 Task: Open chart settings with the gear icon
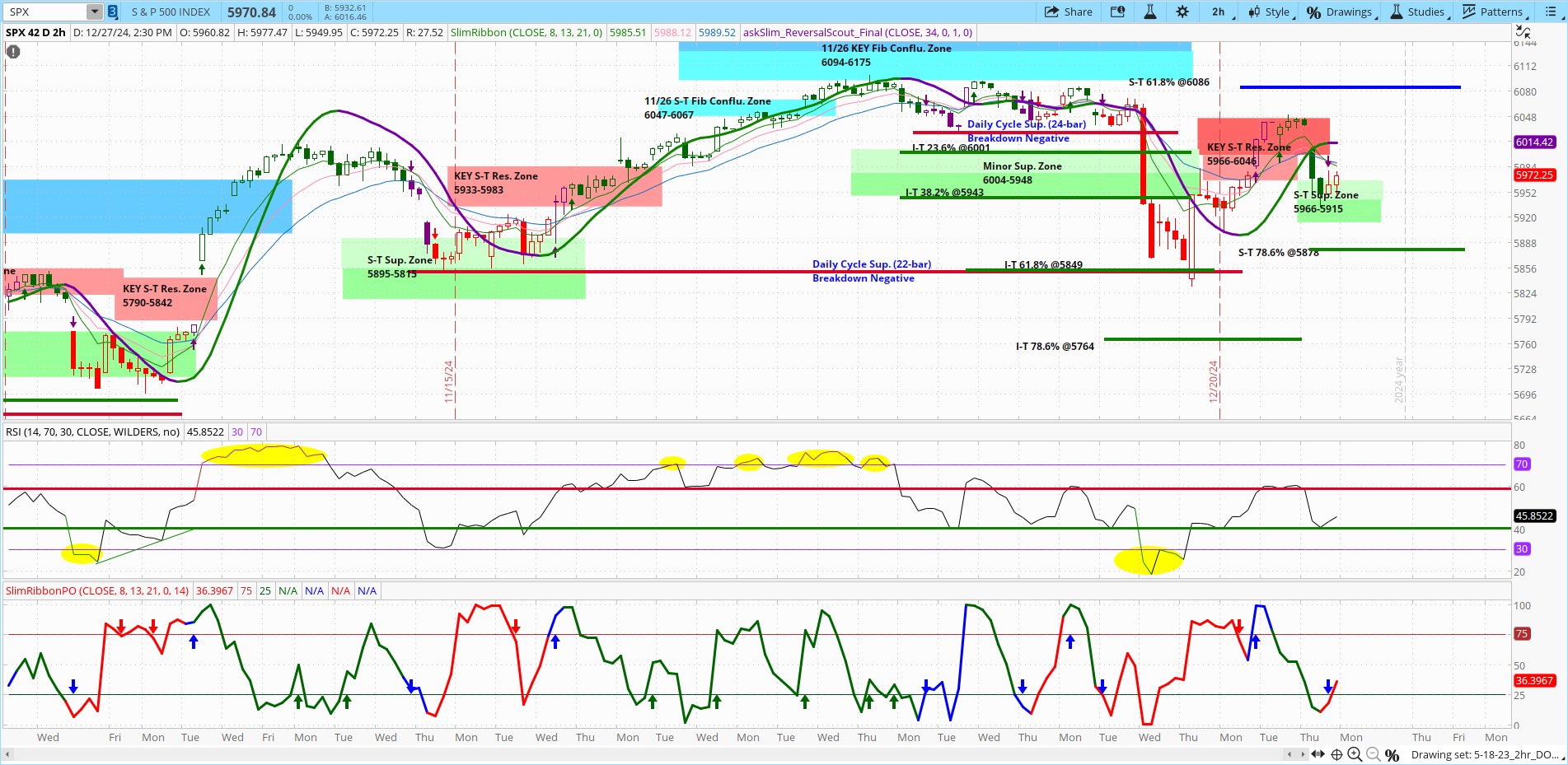click(x=1182, y=12)
